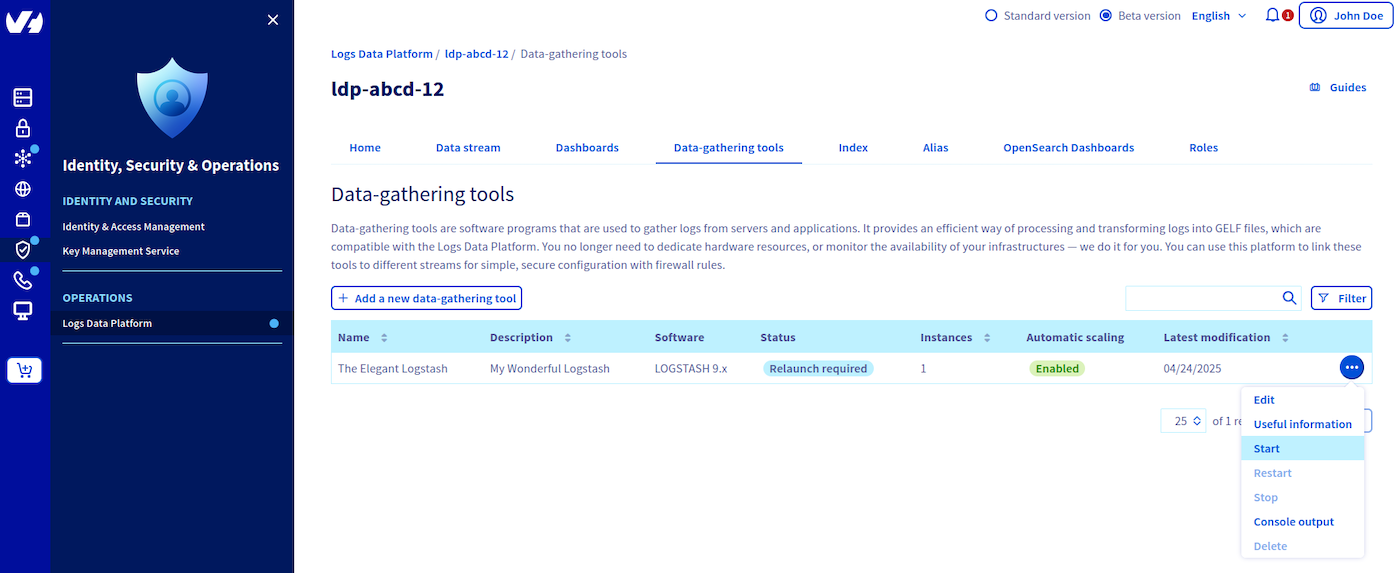Expand the English language dropdown
The image size is (1400, 573).
click(x=1219, y=16)
